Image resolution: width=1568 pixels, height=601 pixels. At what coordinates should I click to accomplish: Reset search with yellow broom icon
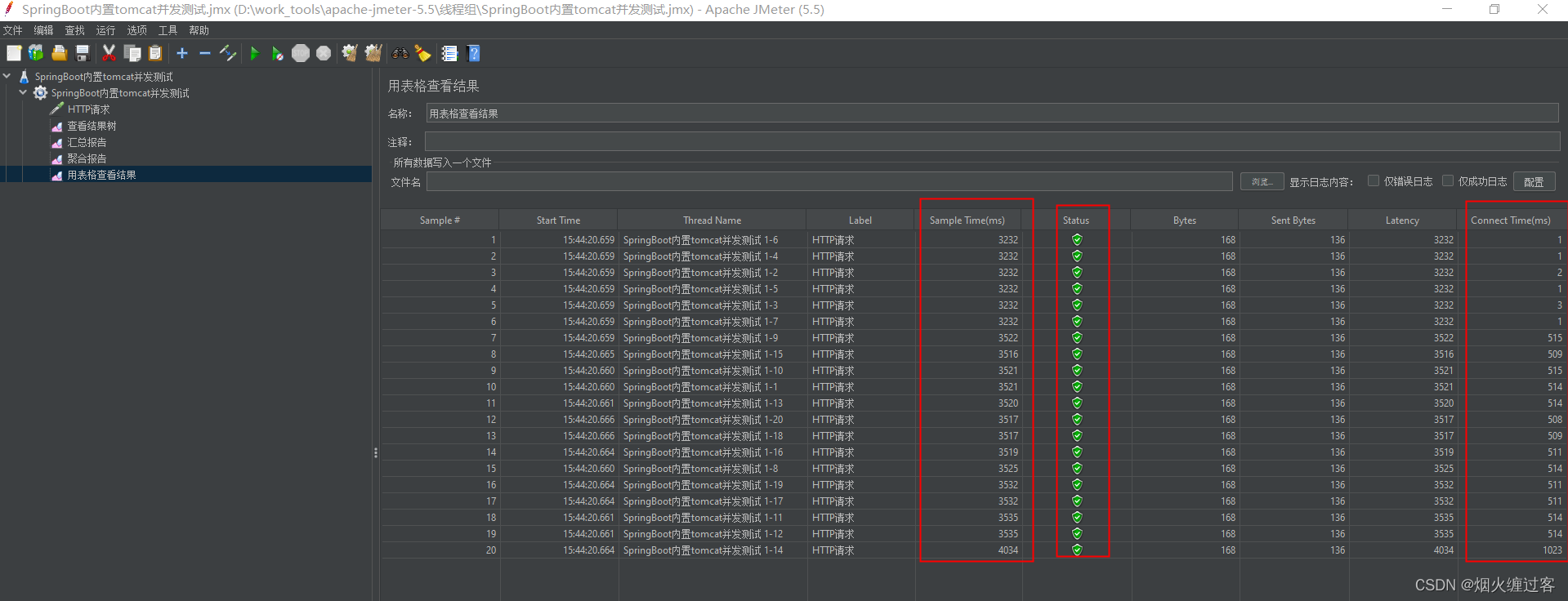tap(422, 53)
